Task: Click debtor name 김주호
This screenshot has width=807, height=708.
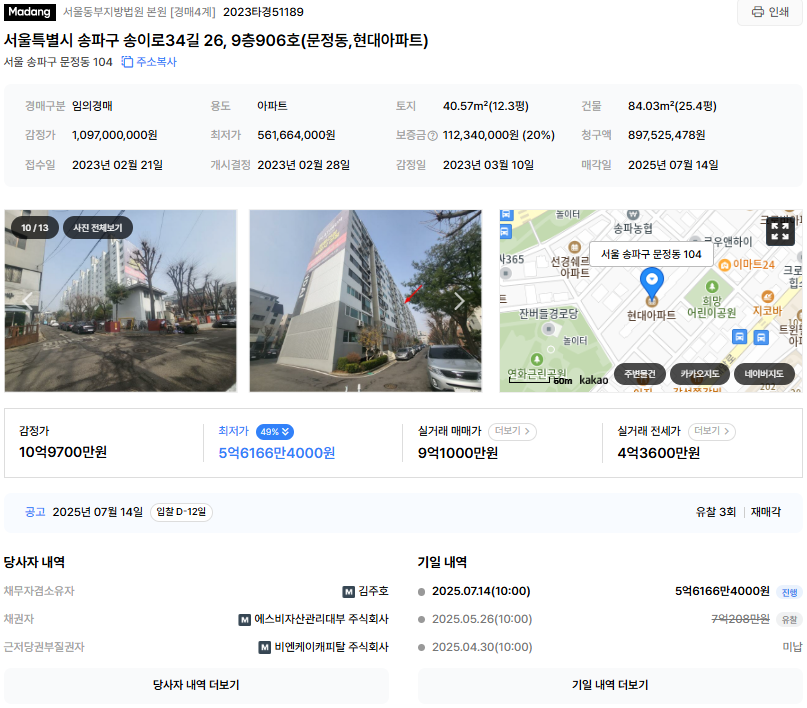Action: pyautogui.click(x=374, y=591)
